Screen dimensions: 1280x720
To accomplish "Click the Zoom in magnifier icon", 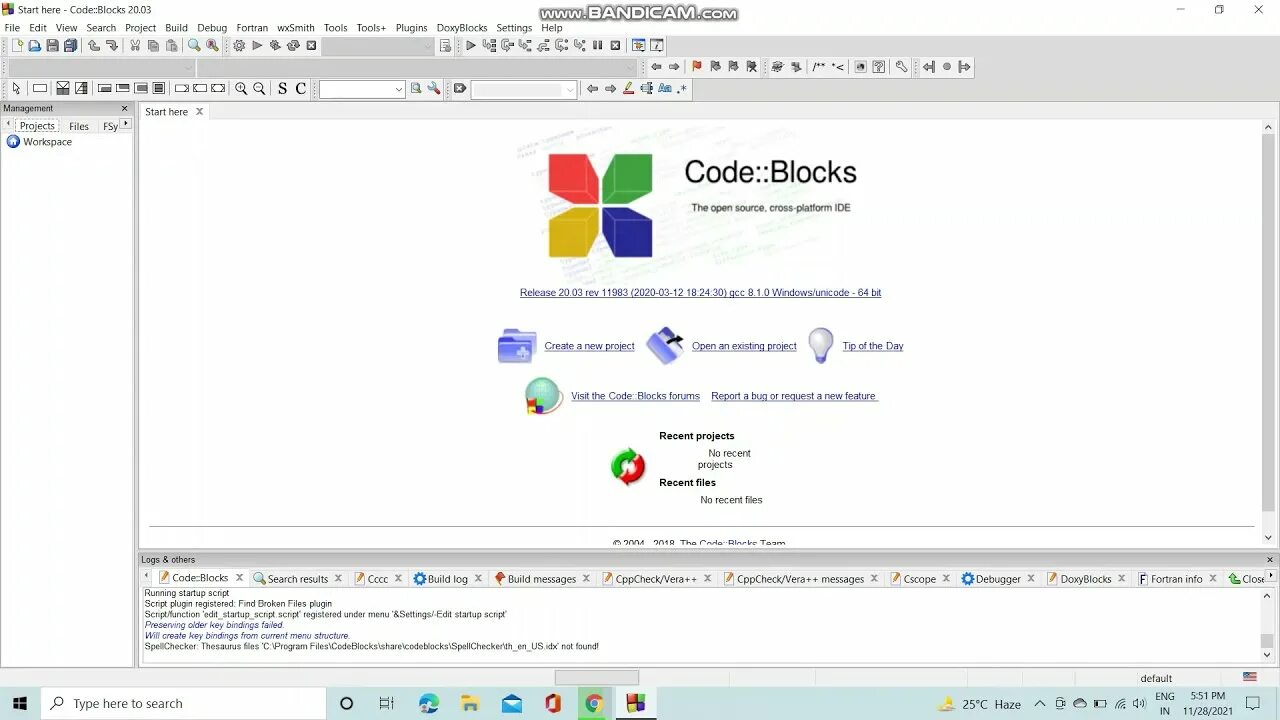I will [x=241, y=88].
